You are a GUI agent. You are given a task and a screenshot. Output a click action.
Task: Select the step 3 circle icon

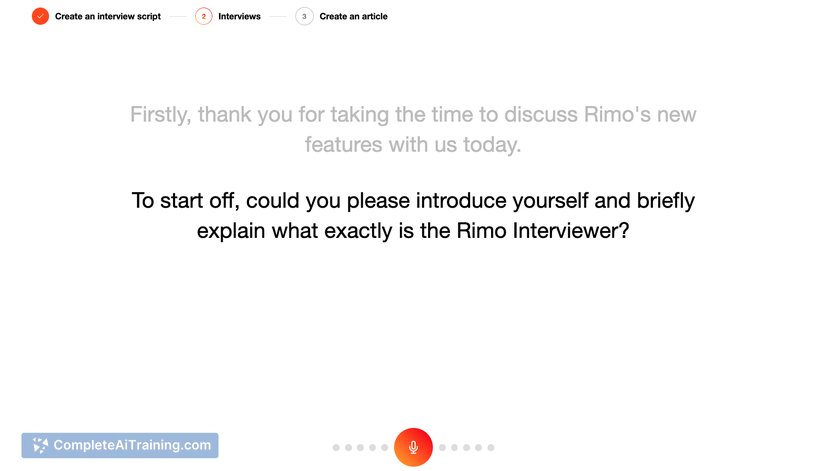(x=304, y=16)
